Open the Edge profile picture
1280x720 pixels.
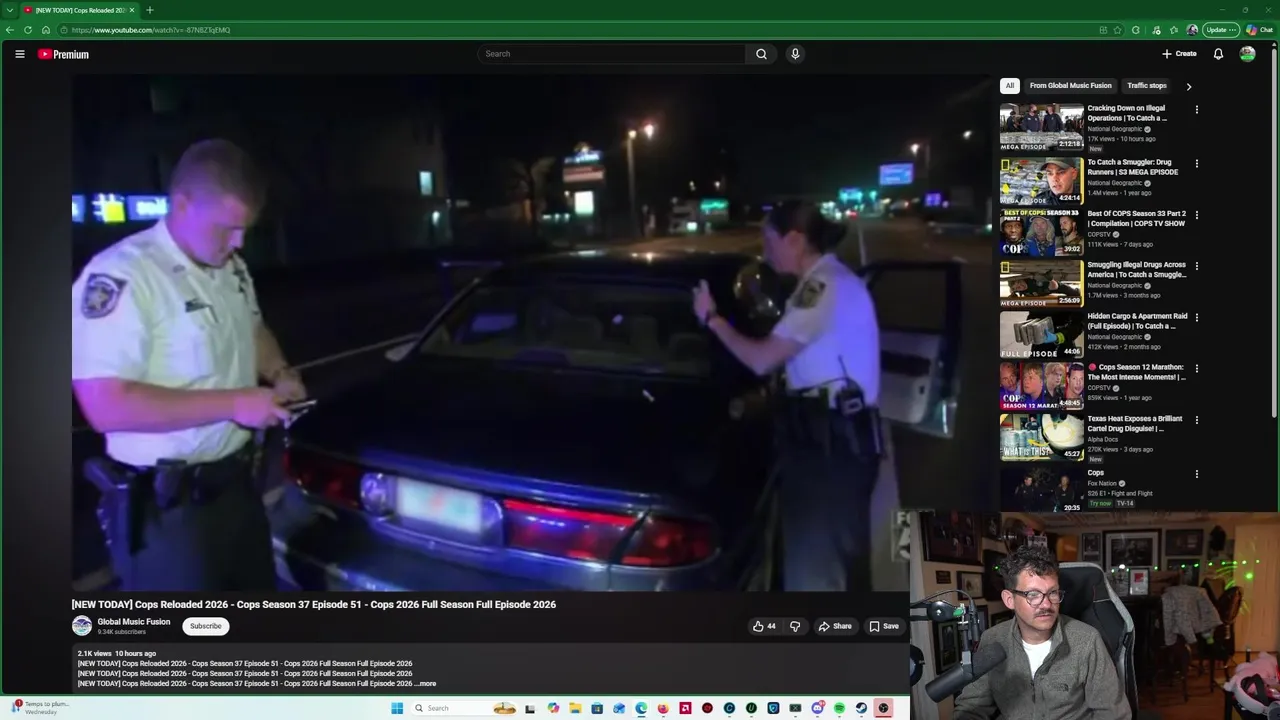(1192, 30)
